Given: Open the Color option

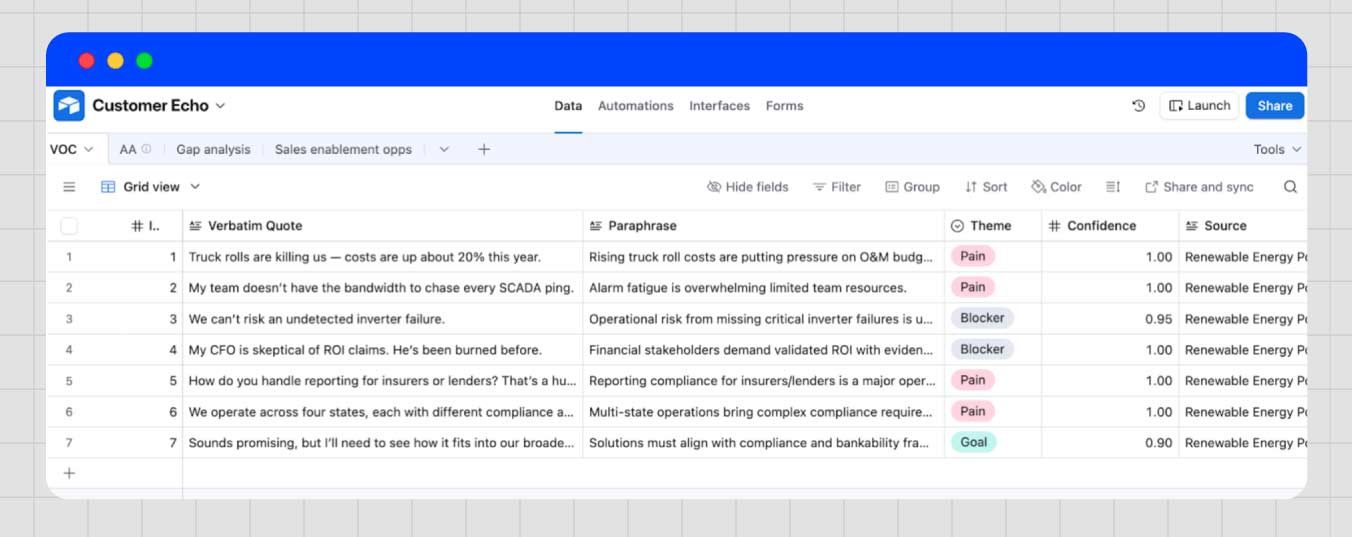Looking at the screenshot, I should pos(1056,187).
